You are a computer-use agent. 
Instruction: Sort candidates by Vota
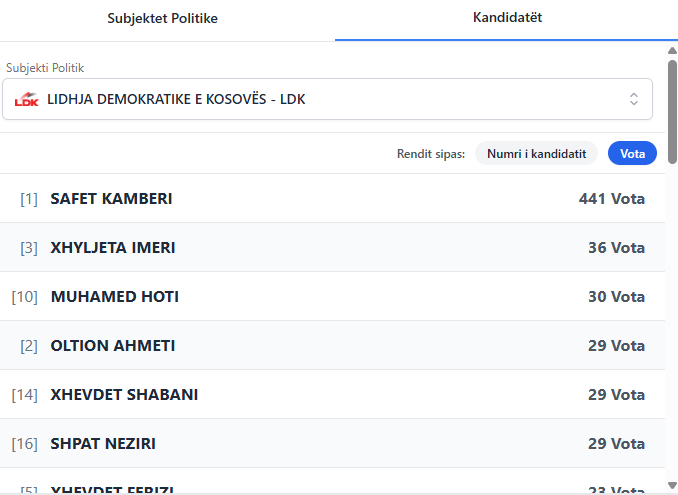632,153
